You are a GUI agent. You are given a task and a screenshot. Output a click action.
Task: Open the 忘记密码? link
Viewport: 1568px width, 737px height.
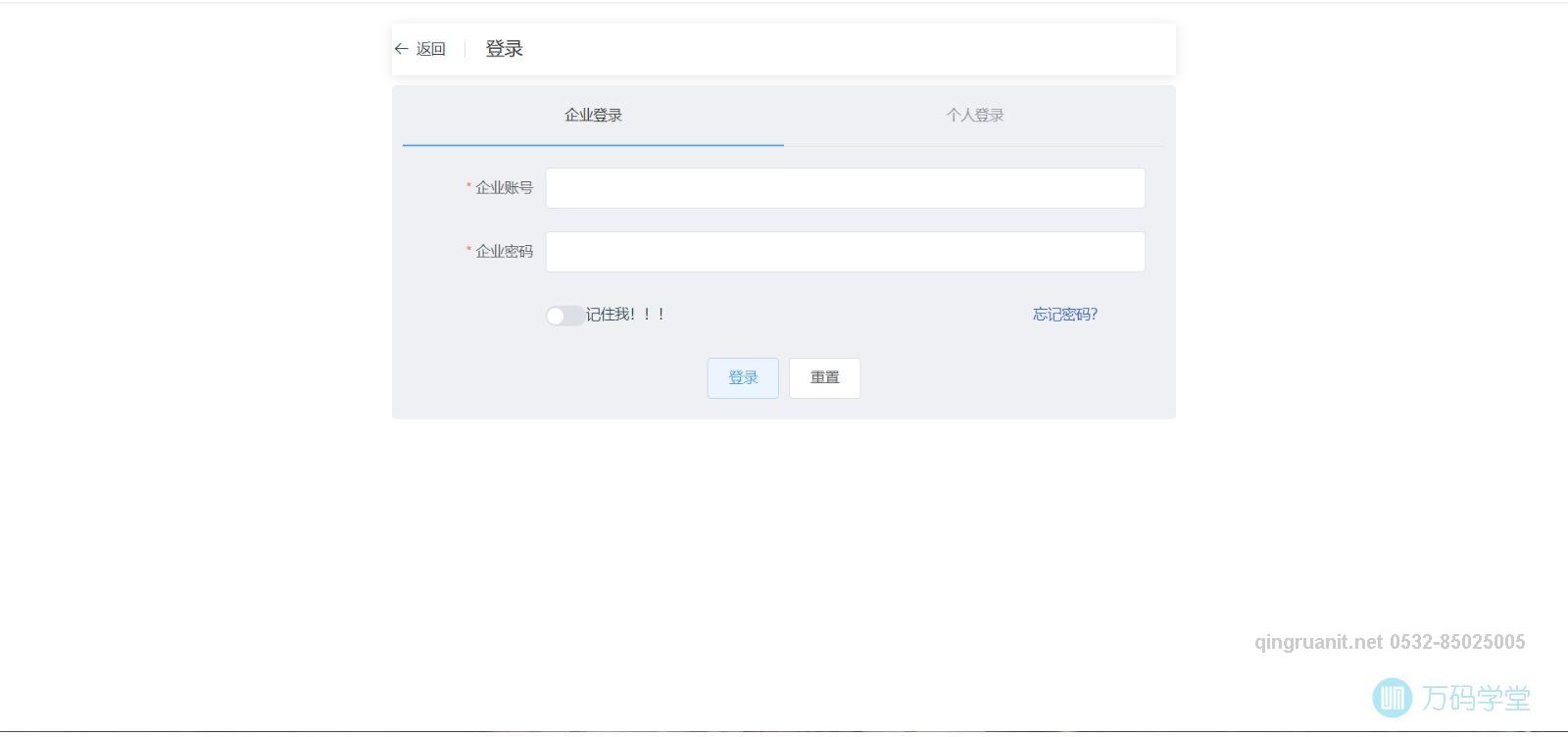1065,315
